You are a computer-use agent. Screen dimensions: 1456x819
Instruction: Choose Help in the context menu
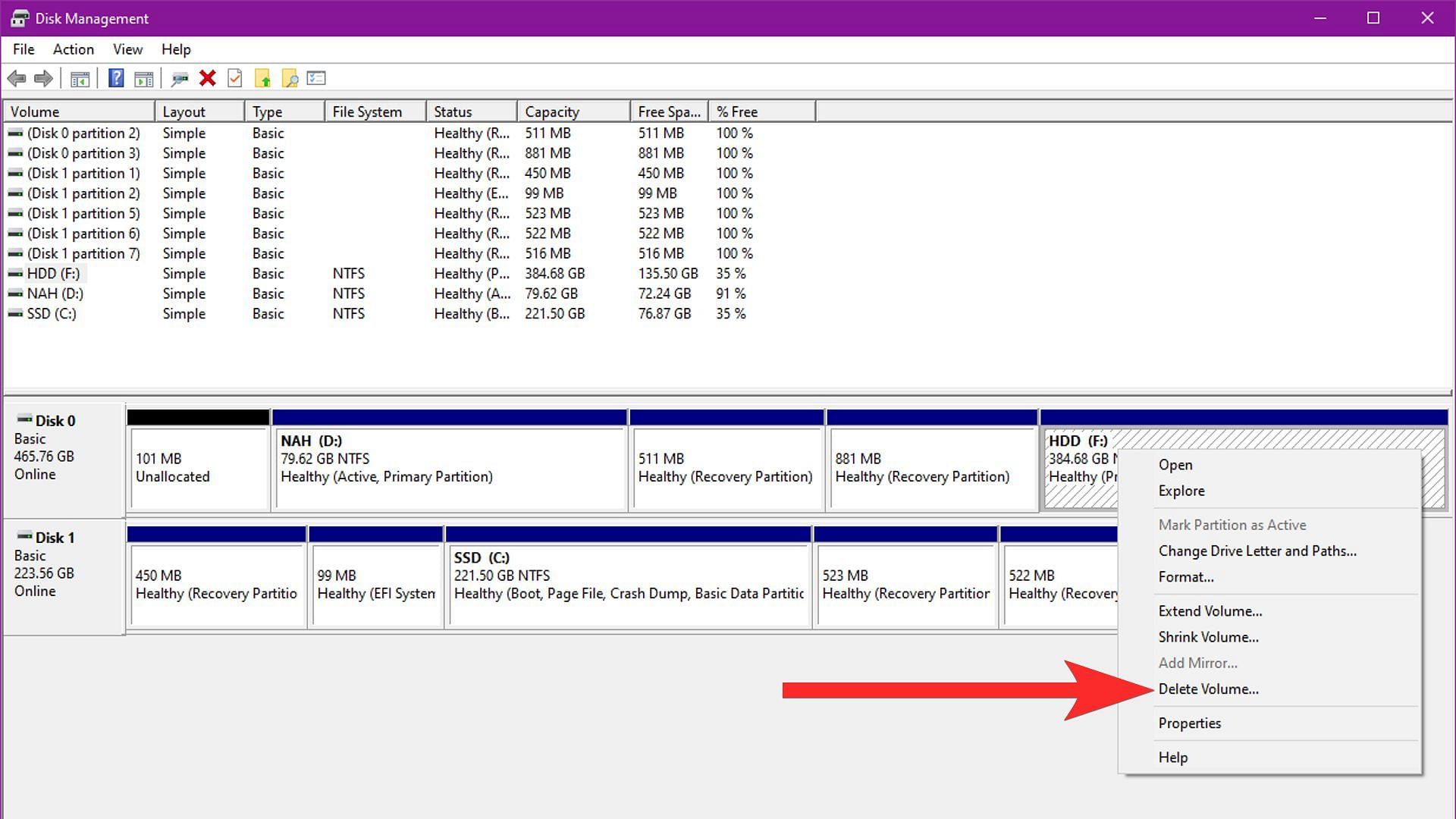[1269, 758]
